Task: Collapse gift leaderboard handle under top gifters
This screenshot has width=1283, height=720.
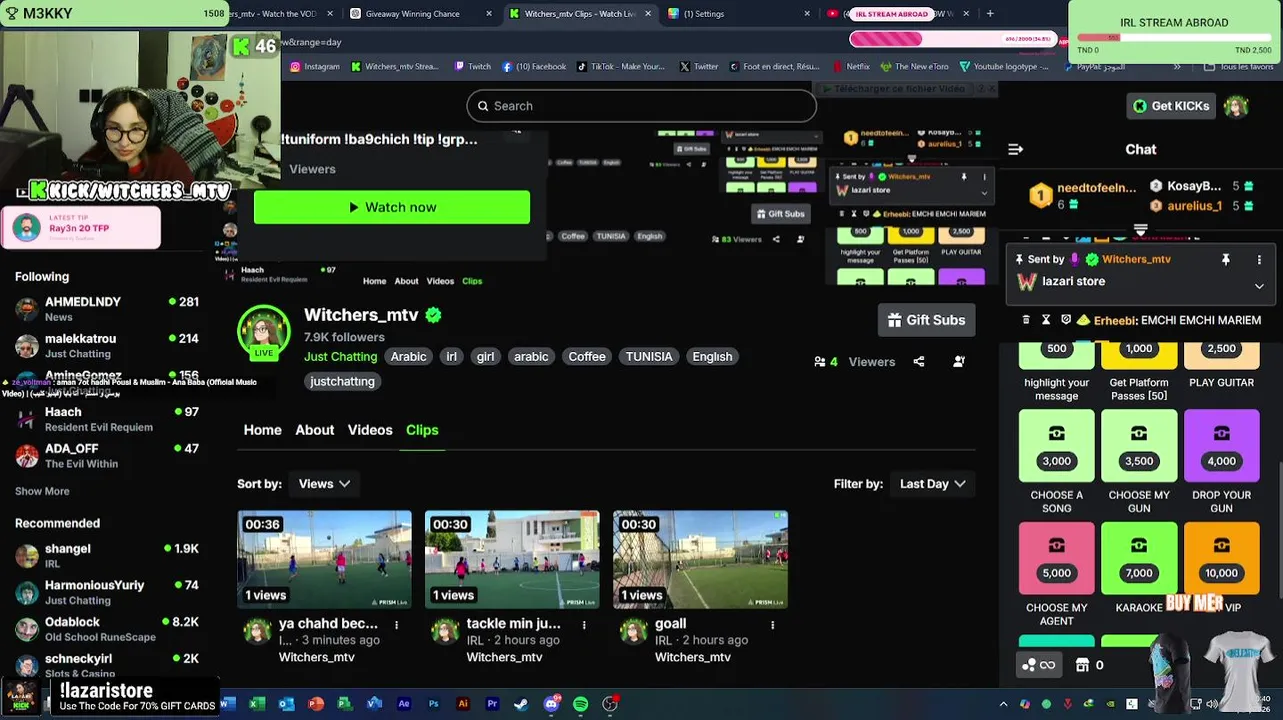Action: (x=1140, y=230)
